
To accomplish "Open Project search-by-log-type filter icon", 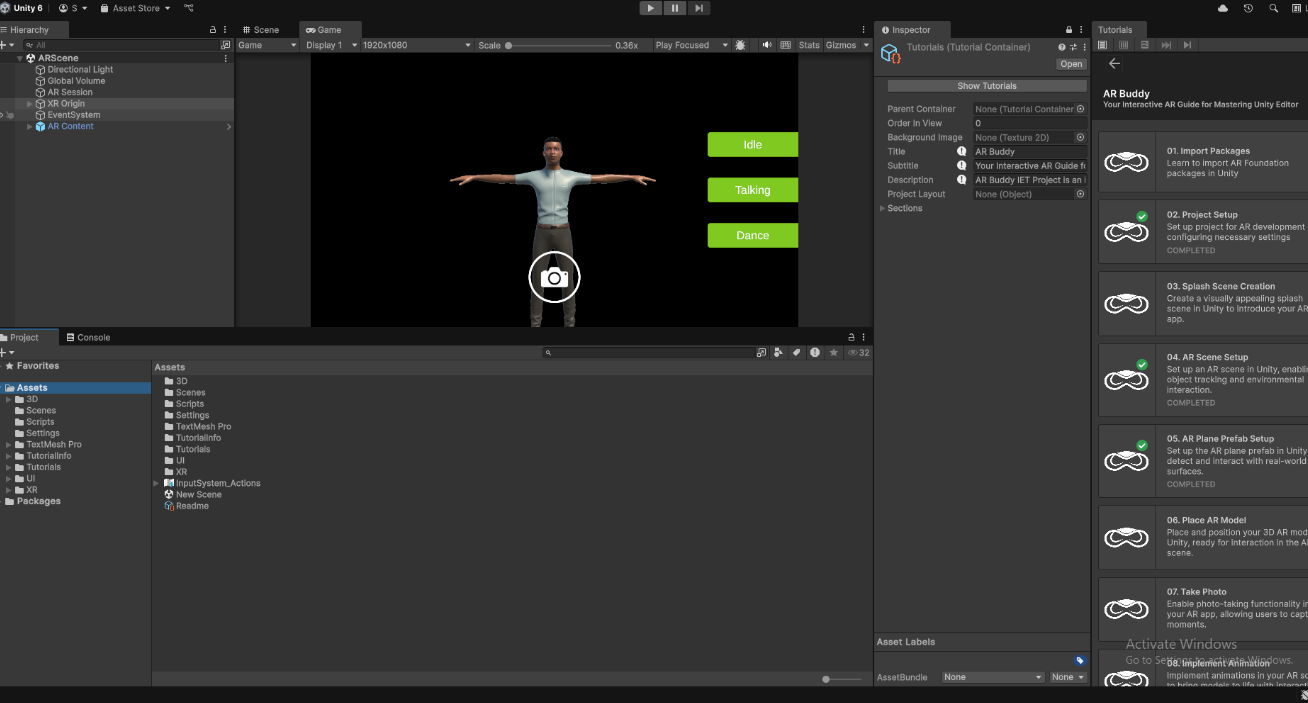I will (x=815, y=352).
